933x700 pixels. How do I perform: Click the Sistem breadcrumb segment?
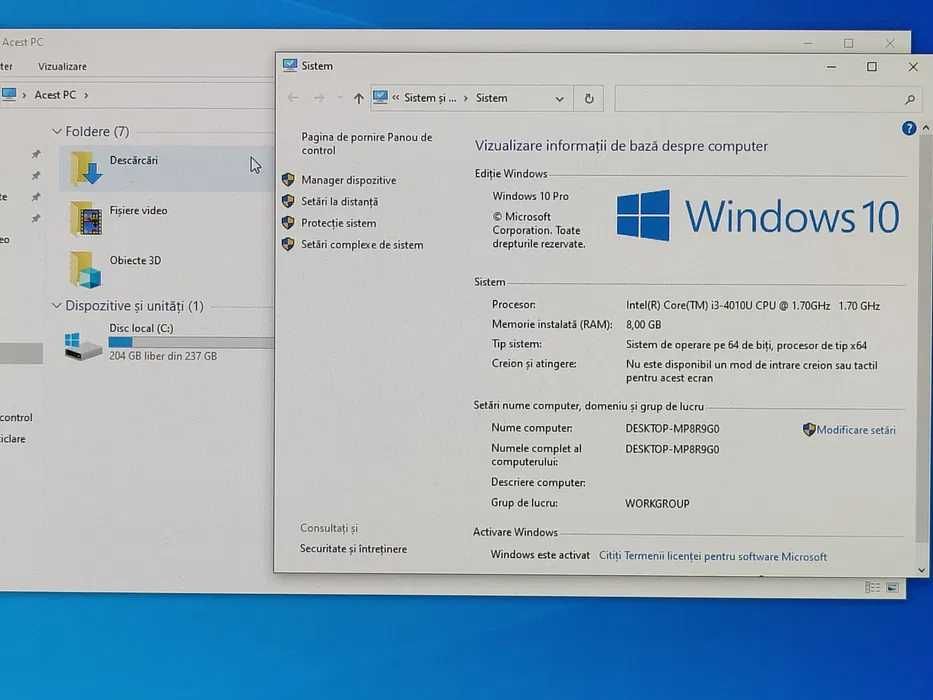tap(491, 98)
